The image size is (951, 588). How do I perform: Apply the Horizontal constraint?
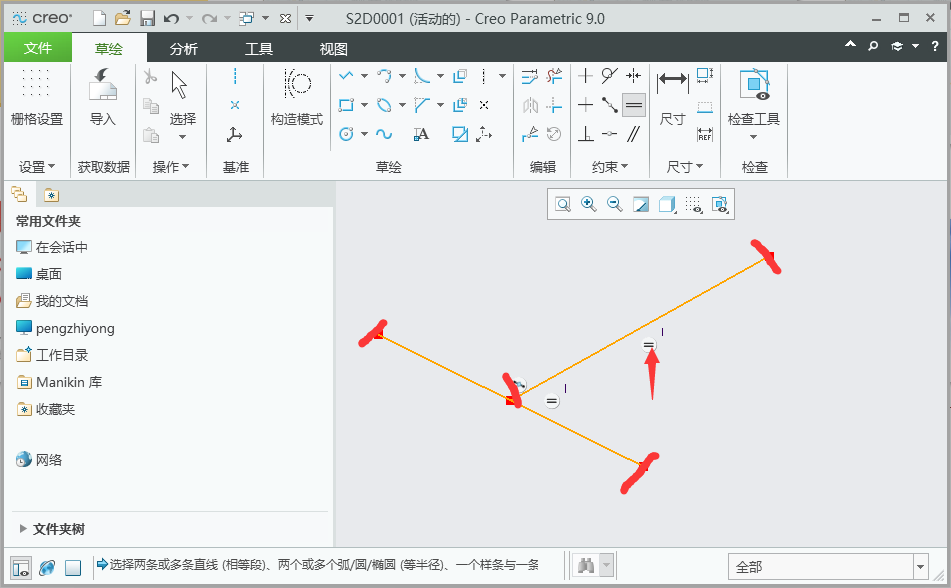click(x=585, y=105)
